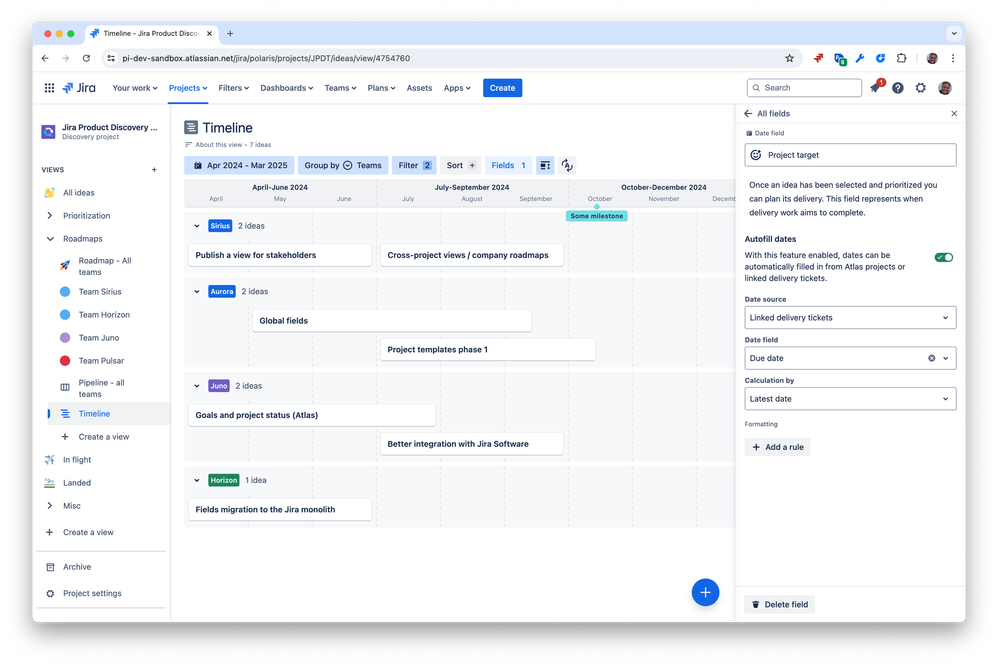This screenshot has height=665, width=998.
Task: Click the browser address bar URL
Action: [266, 58]
